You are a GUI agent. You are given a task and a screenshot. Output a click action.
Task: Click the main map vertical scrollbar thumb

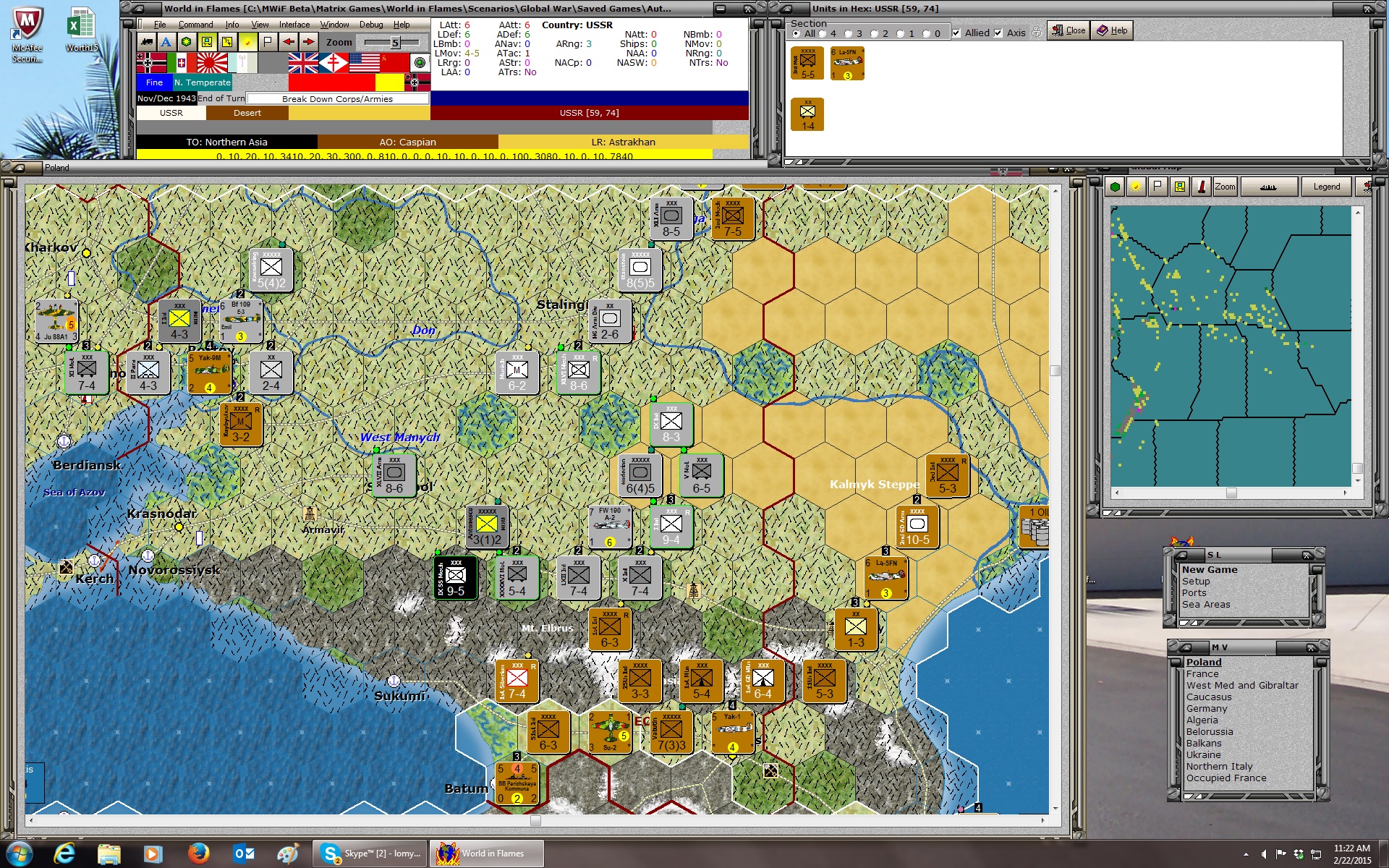(1055, 371)
